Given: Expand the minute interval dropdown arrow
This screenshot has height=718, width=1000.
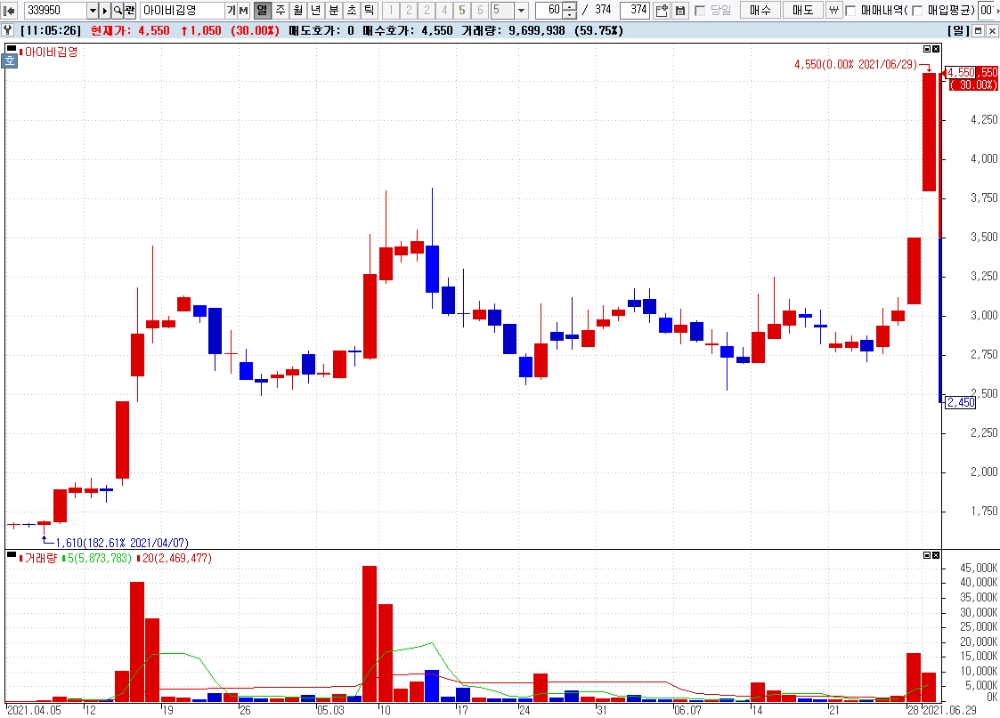Looking at the screenshot, I should (521, 10).
